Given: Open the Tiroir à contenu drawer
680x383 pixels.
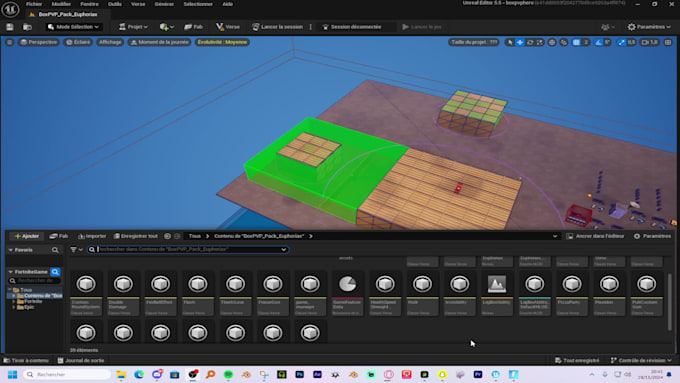Looking at the screenshot, I should [26, 360].
